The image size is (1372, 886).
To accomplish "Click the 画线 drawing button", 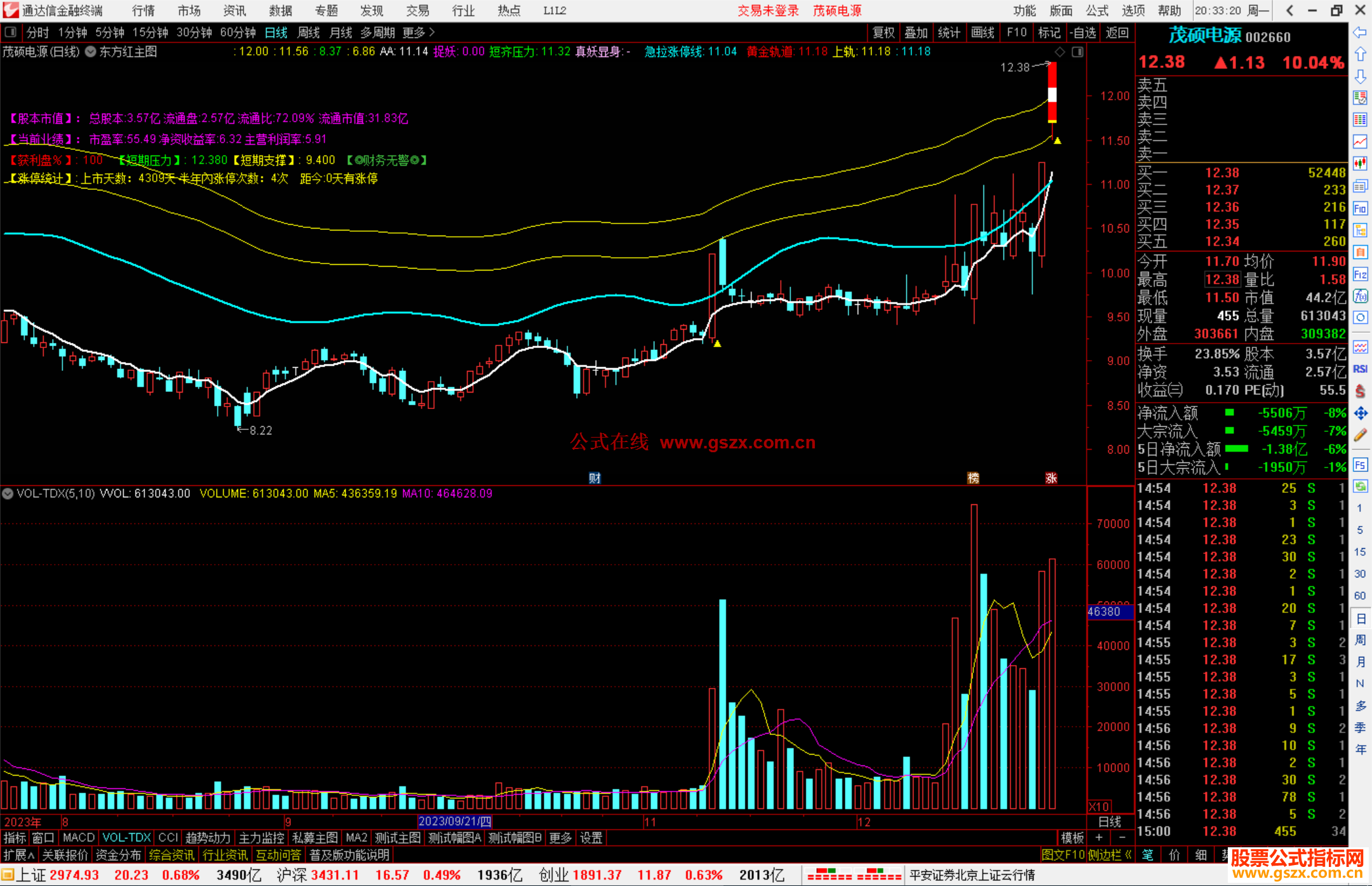I will tap(983, 32).
